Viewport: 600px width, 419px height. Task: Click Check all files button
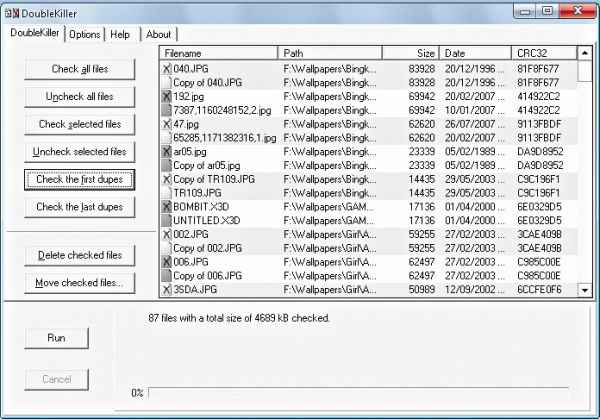[80, 69]
